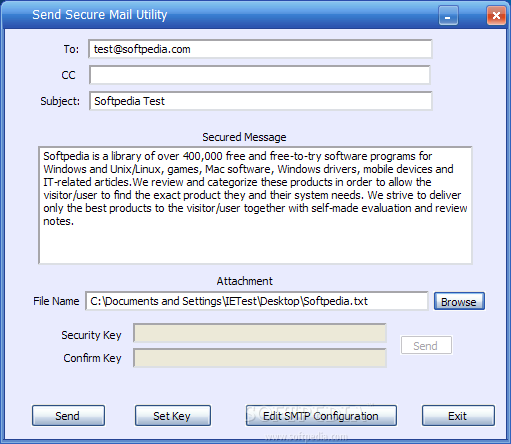Exit the mail utility
Viewport: 511px width, 444px height.
[x=458, y=416]
